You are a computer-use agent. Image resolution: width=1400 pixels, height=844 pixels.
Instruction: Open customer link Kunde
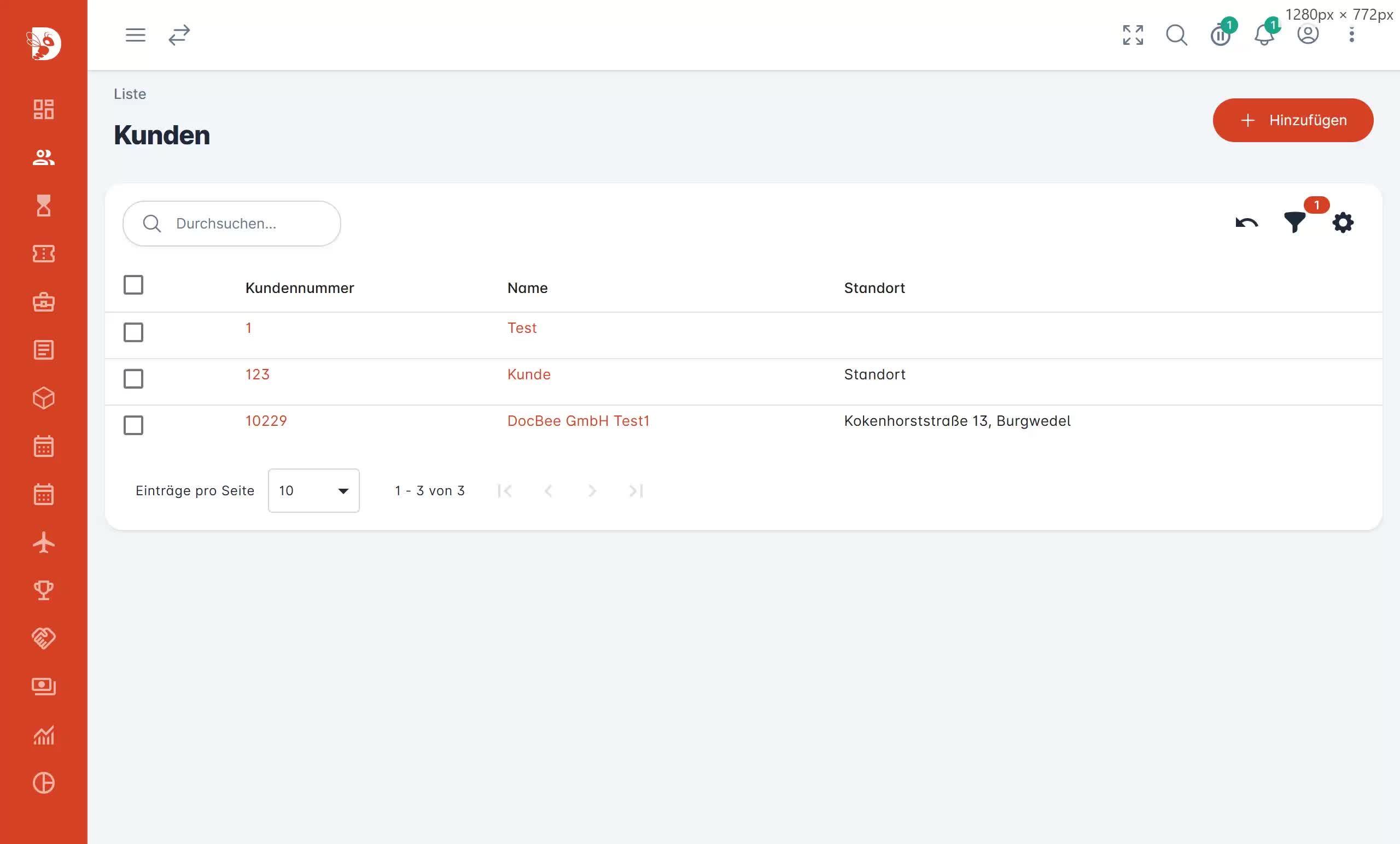(x=528, y=374)
